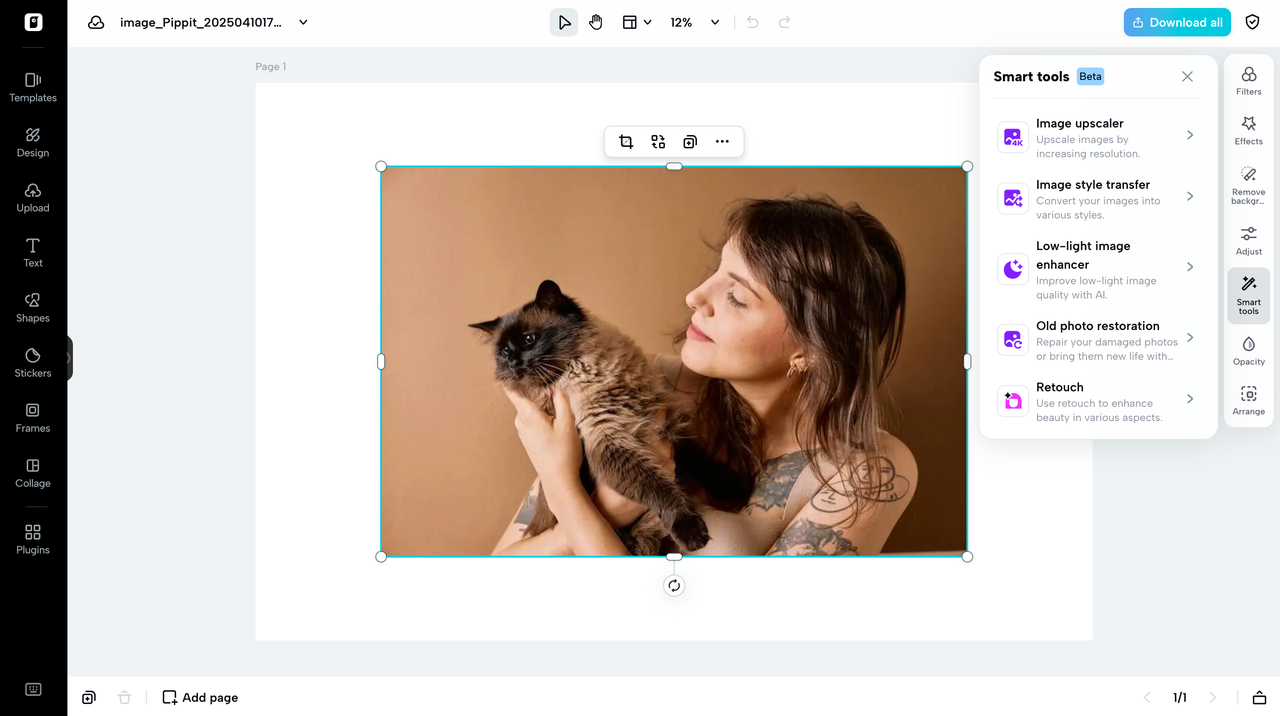Open the Plugins panel
This screenshot has height=716, width=1280.
pos(33,539)
